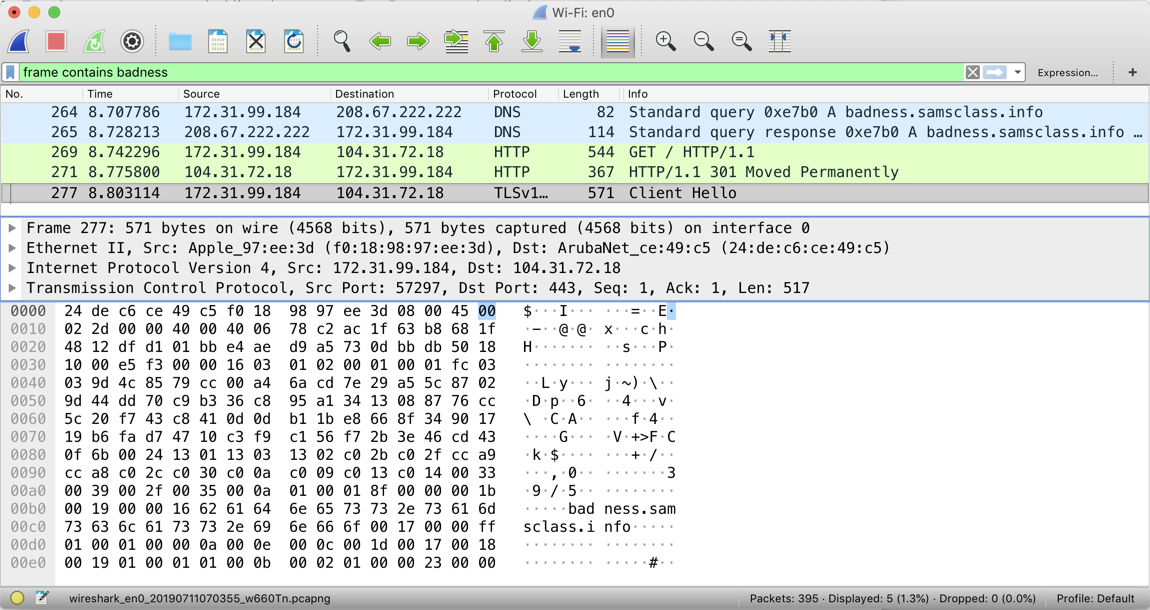1150x610 pixels.
Task: Start capture with the shark fin icon
Action: point(19,41)
